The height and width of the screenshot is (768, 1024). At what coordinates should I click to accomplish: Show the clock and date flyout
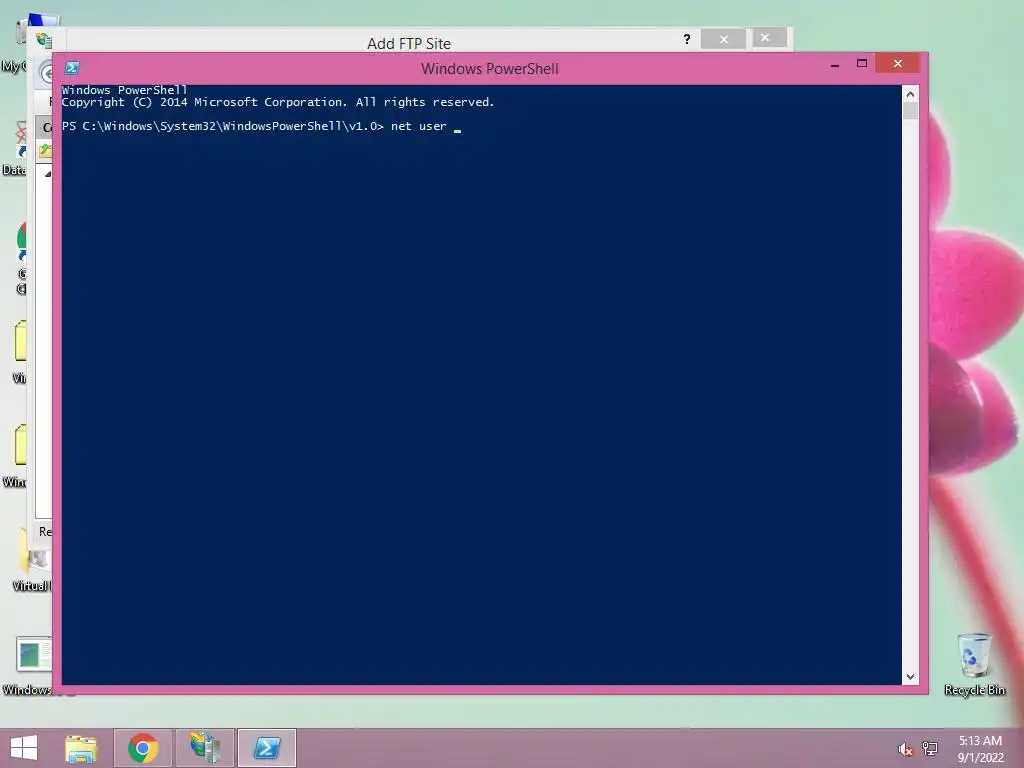point(980,749)
